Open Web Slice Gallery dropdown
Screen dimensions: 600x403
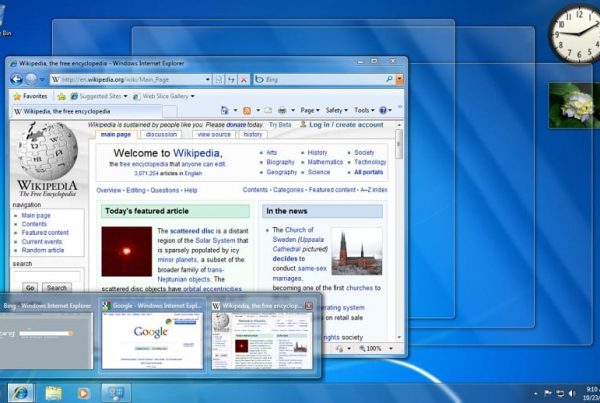pyautogui.click(x=164, y=96)
